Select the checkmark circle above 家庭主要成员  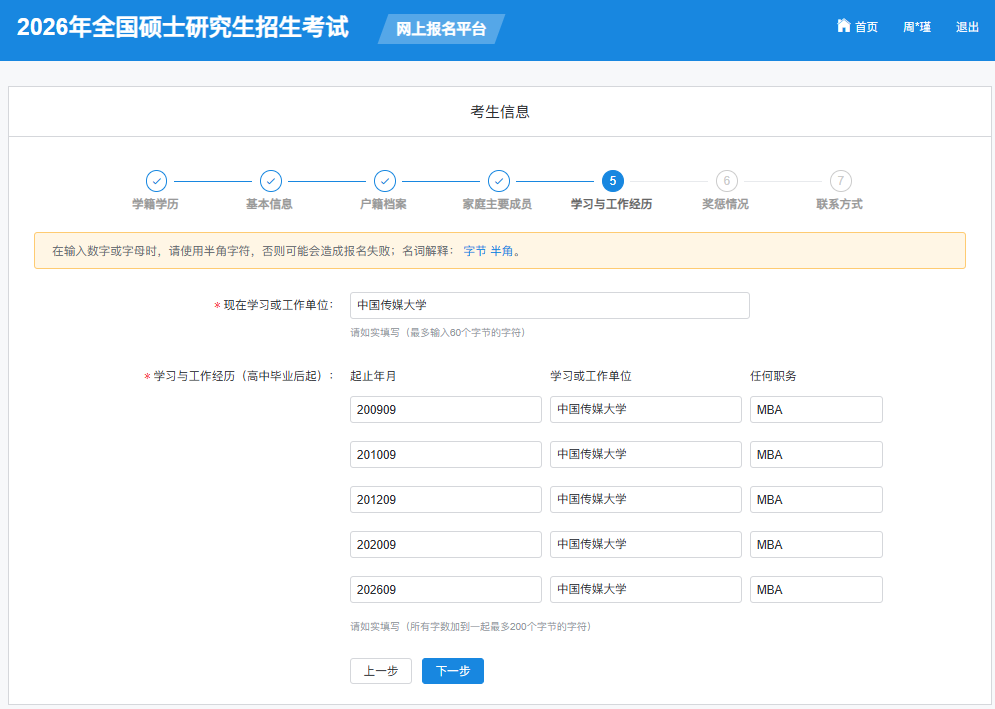(x=499, y=182)
